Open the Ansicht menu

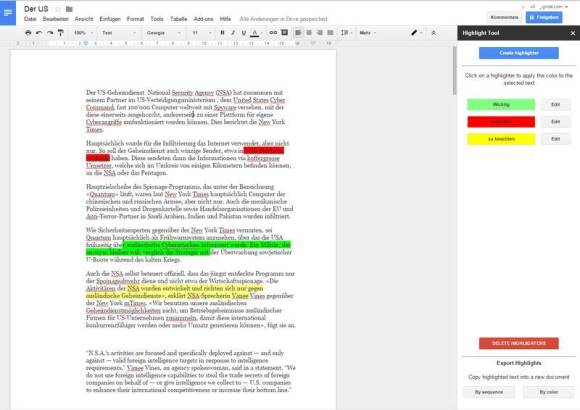pos(84,19)
